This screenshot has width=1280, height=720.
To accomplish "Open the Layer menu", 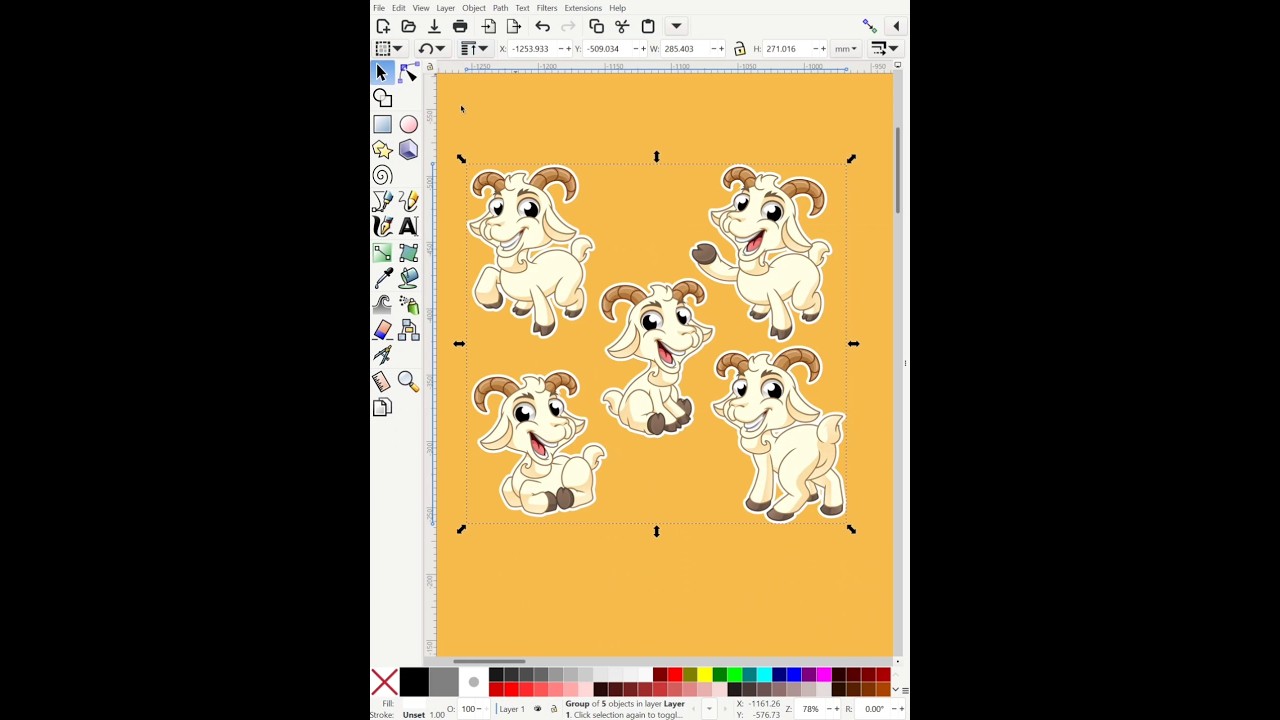I will tap(445, 8).
